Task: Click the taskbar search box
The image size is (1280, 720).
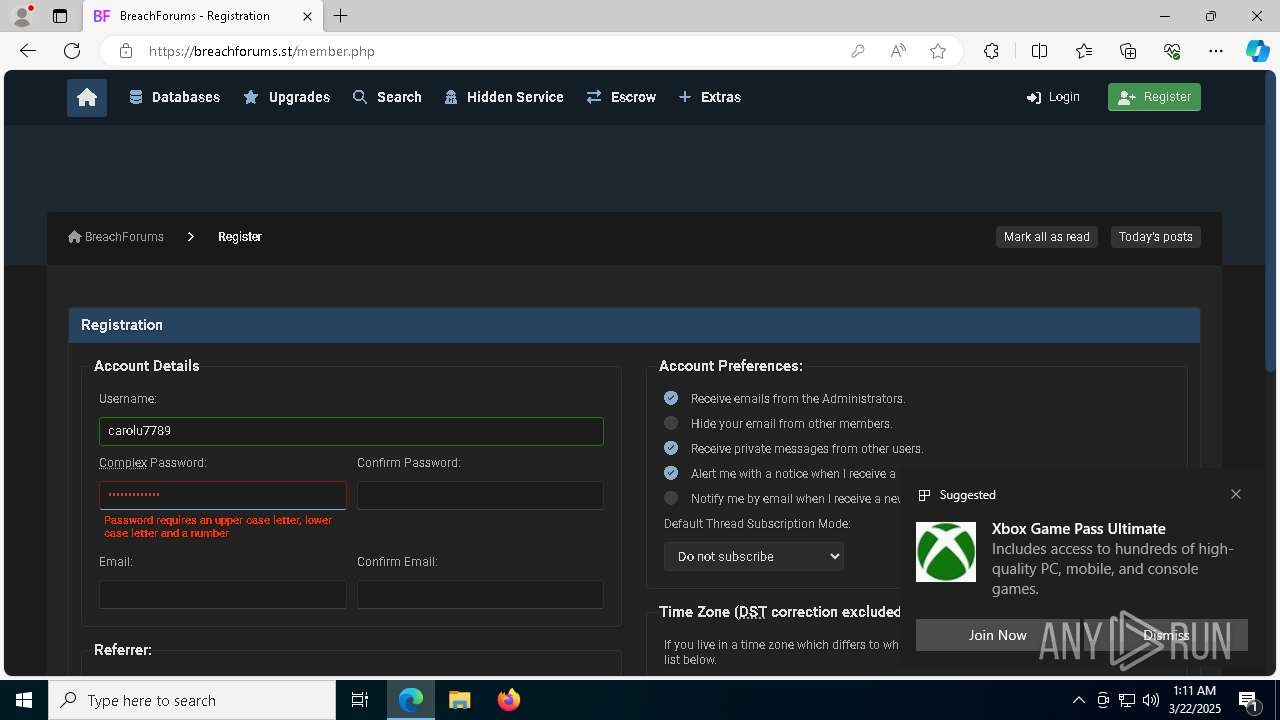Action: click(192, 700)
